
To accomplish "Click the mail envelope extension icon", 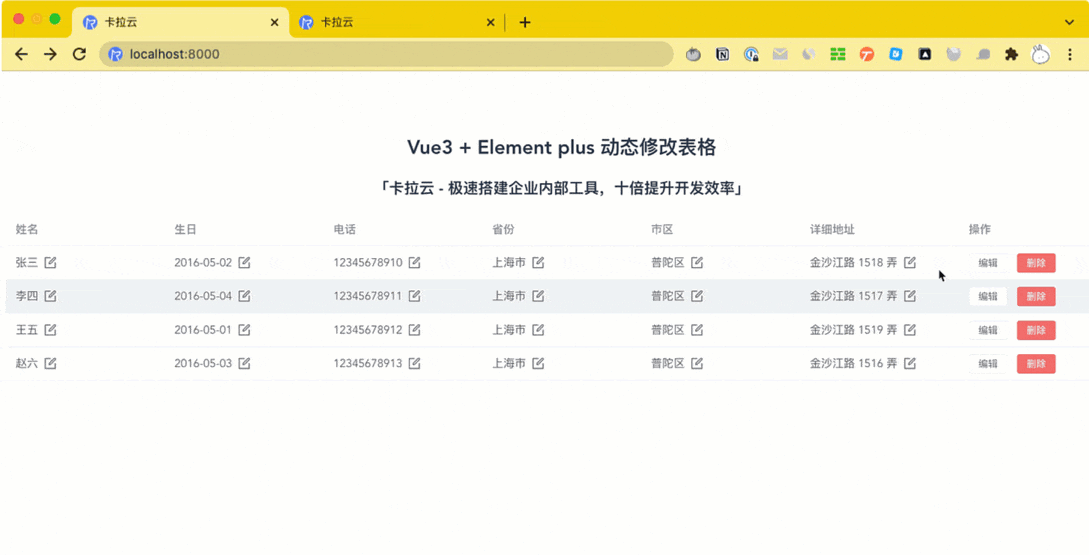I will click(780, 54).
